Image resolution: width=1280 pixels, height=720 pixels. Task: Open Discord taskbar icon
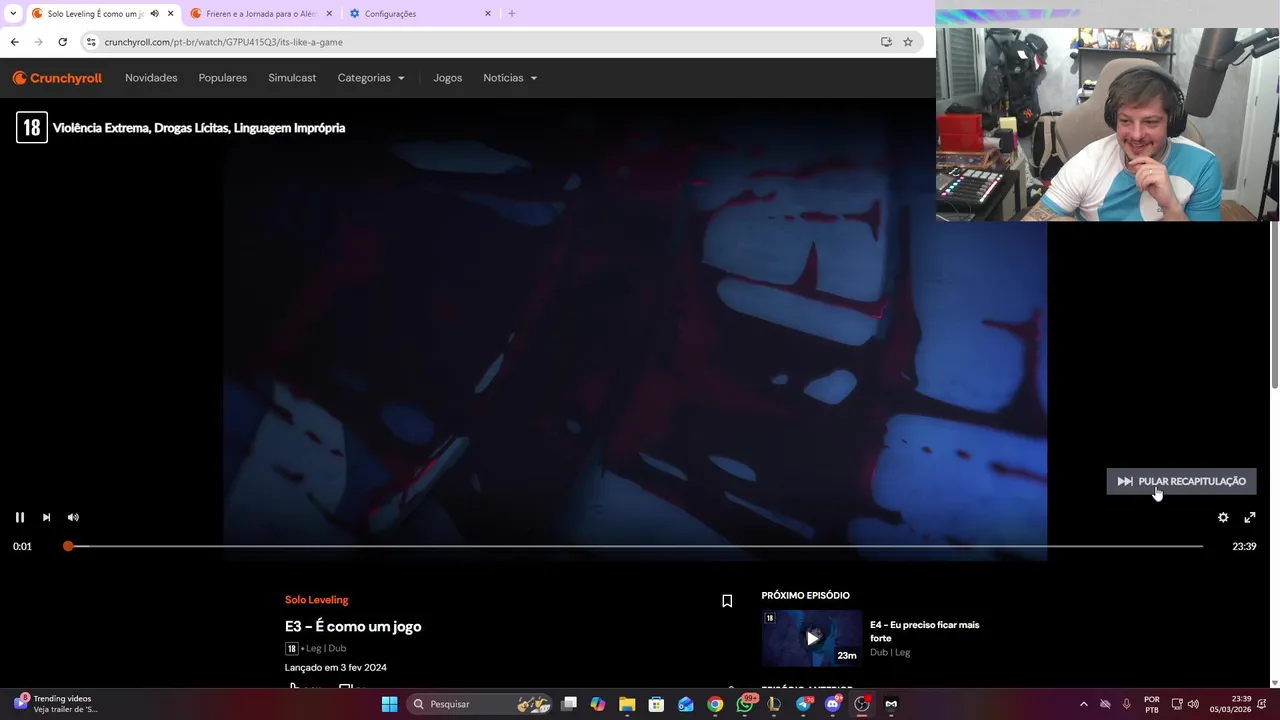click(x=833, y=704)
